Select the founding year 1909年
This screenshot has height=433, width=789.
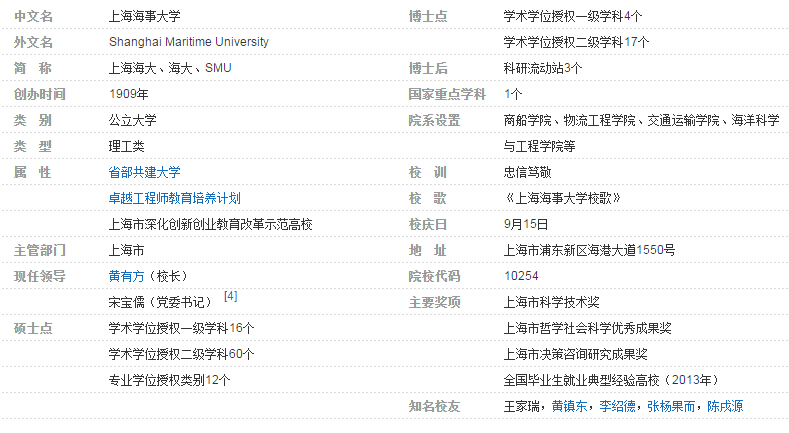click(x=129, y=95)
